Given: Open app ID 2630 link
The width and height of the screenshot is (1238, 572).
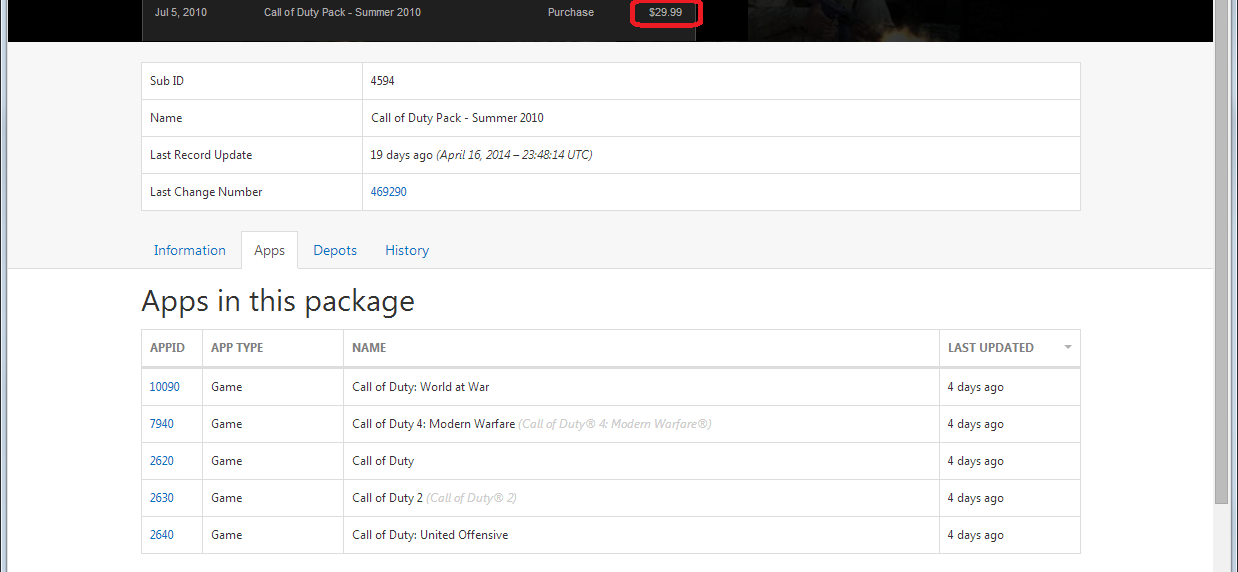Looking at the screenshot, I should tap(162, 498).
